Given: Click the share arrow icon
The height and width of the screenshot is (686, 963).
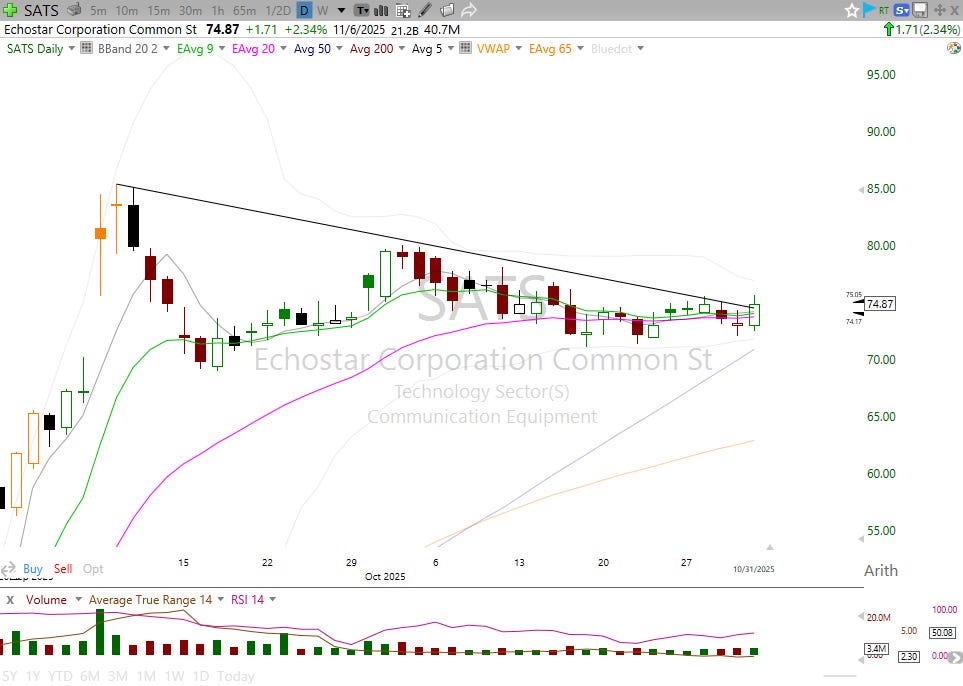Looking at the screenshot, I should (469, 10).
